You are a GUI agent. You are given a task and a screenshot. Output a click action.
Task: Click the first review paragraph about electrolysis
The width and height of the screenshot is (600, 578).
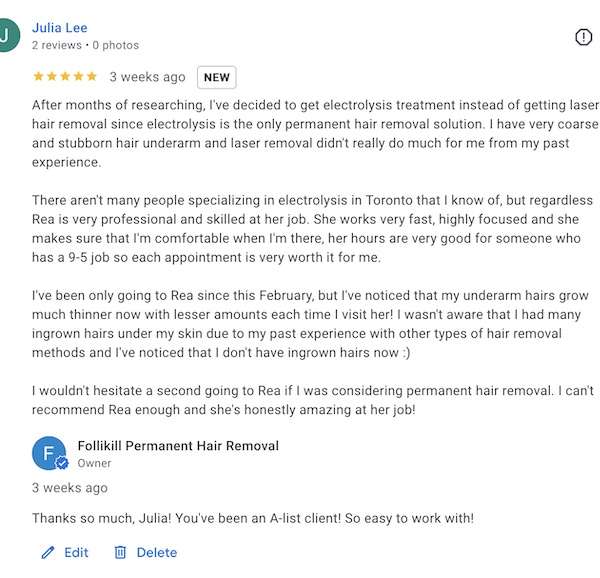click(315, 134)
